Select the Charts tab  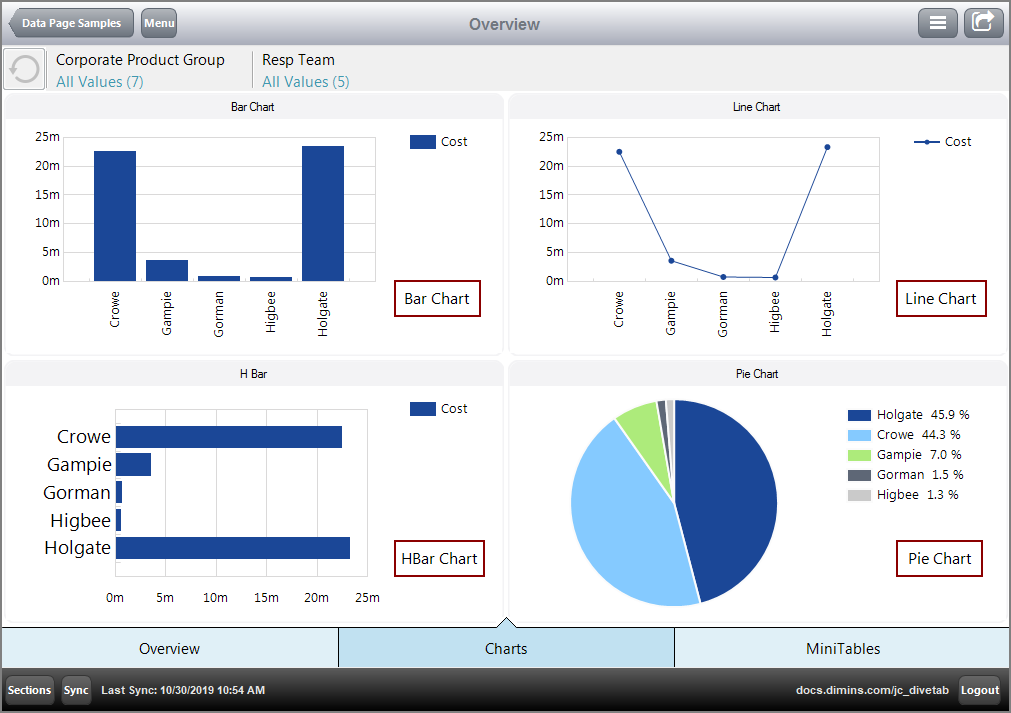pos(506,648)
